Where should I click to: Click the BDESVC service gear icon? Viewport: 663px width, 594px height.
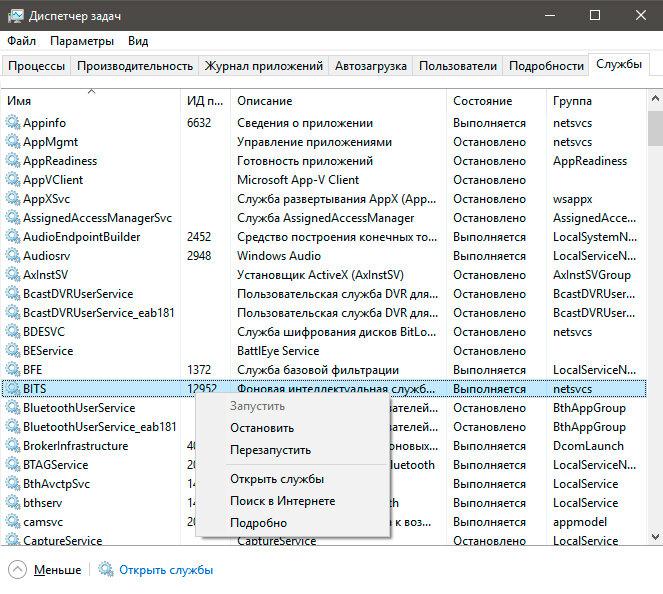click(13, 332)
